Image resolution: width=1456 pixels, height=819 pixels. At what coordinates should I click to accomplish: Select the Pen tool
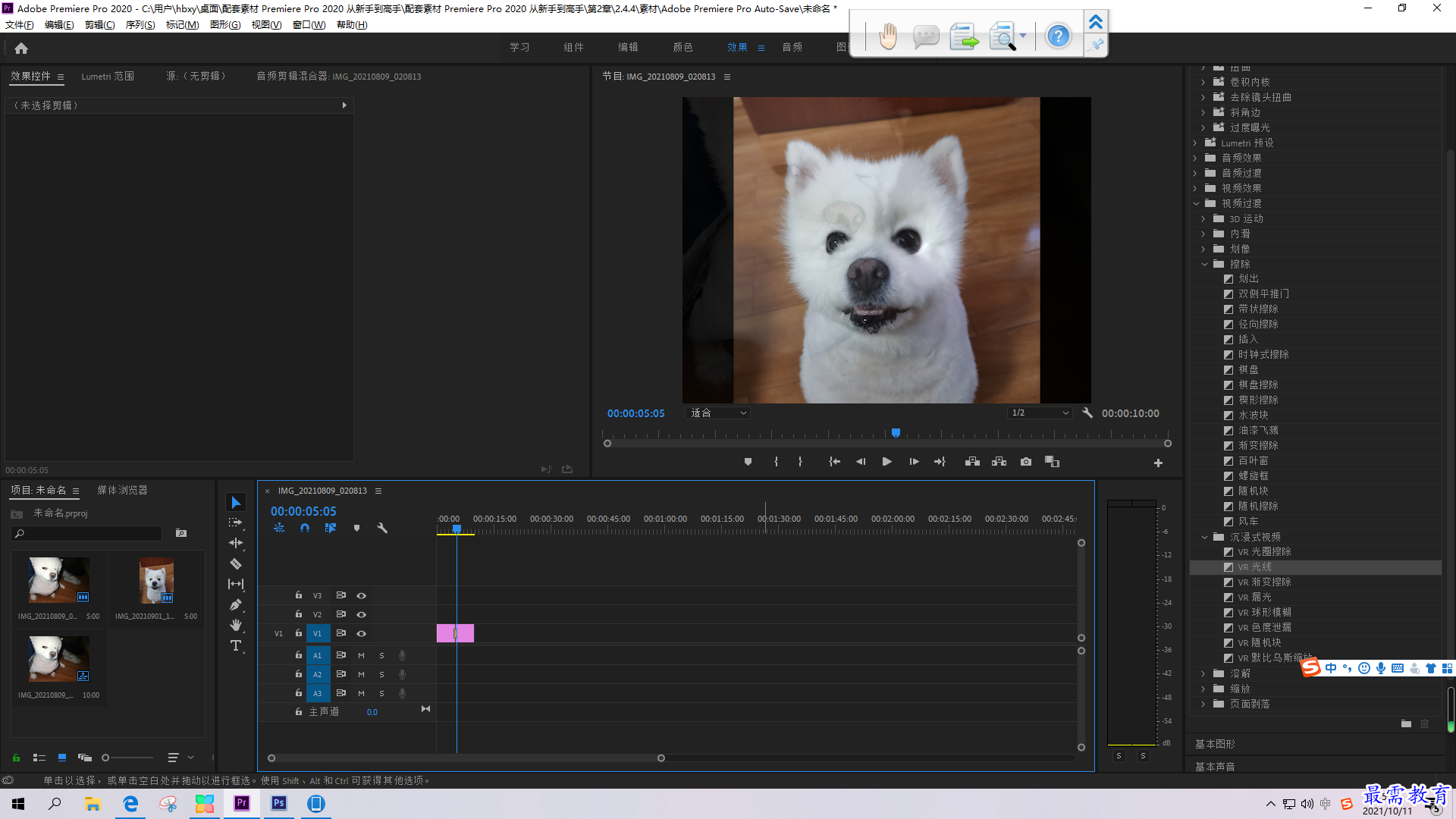tap(236, 604)
